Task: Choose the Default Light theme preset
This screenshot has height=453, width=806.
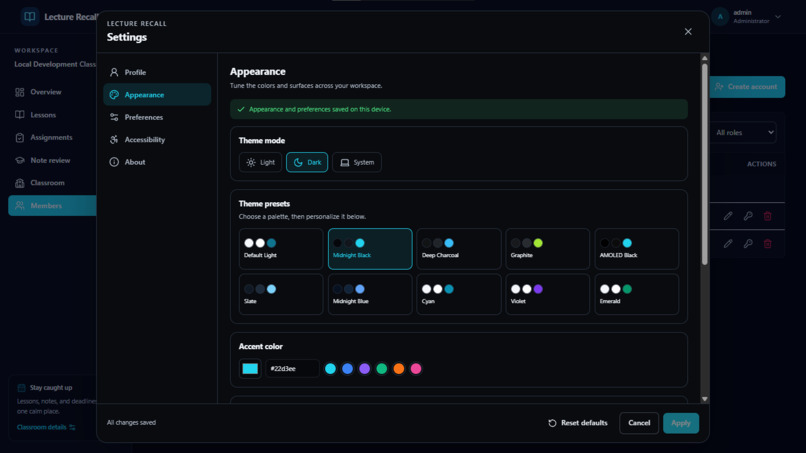Action: (281, 249)
